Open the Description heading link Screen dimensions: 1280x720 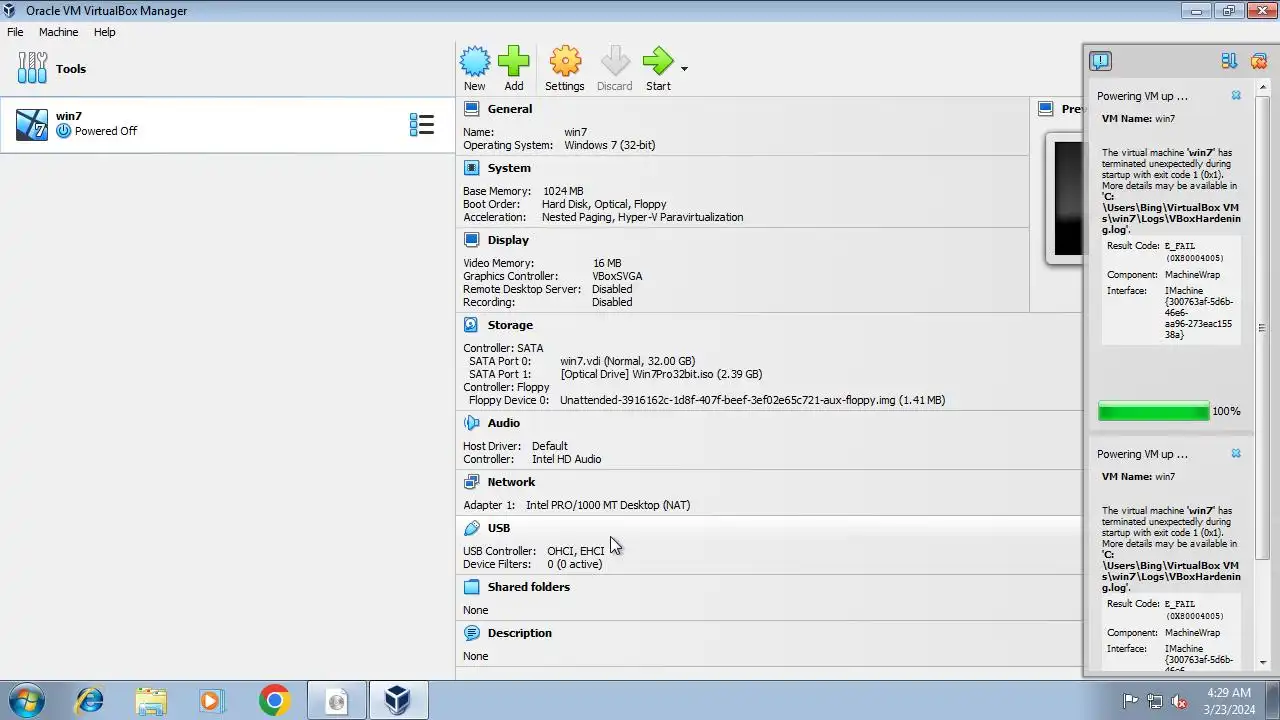[x=520, y=633]
